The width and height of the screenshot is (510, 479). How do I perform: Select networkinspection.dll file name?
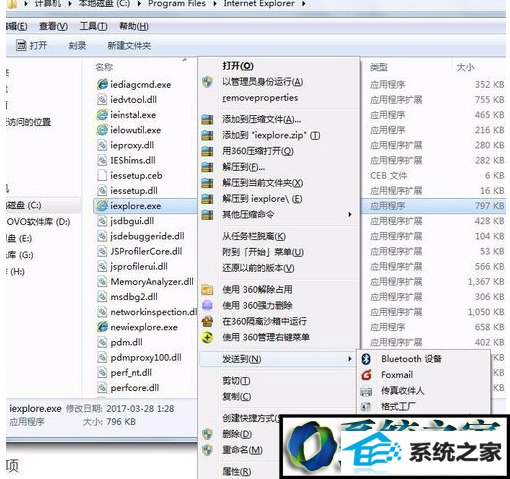(x=154, y=312)
